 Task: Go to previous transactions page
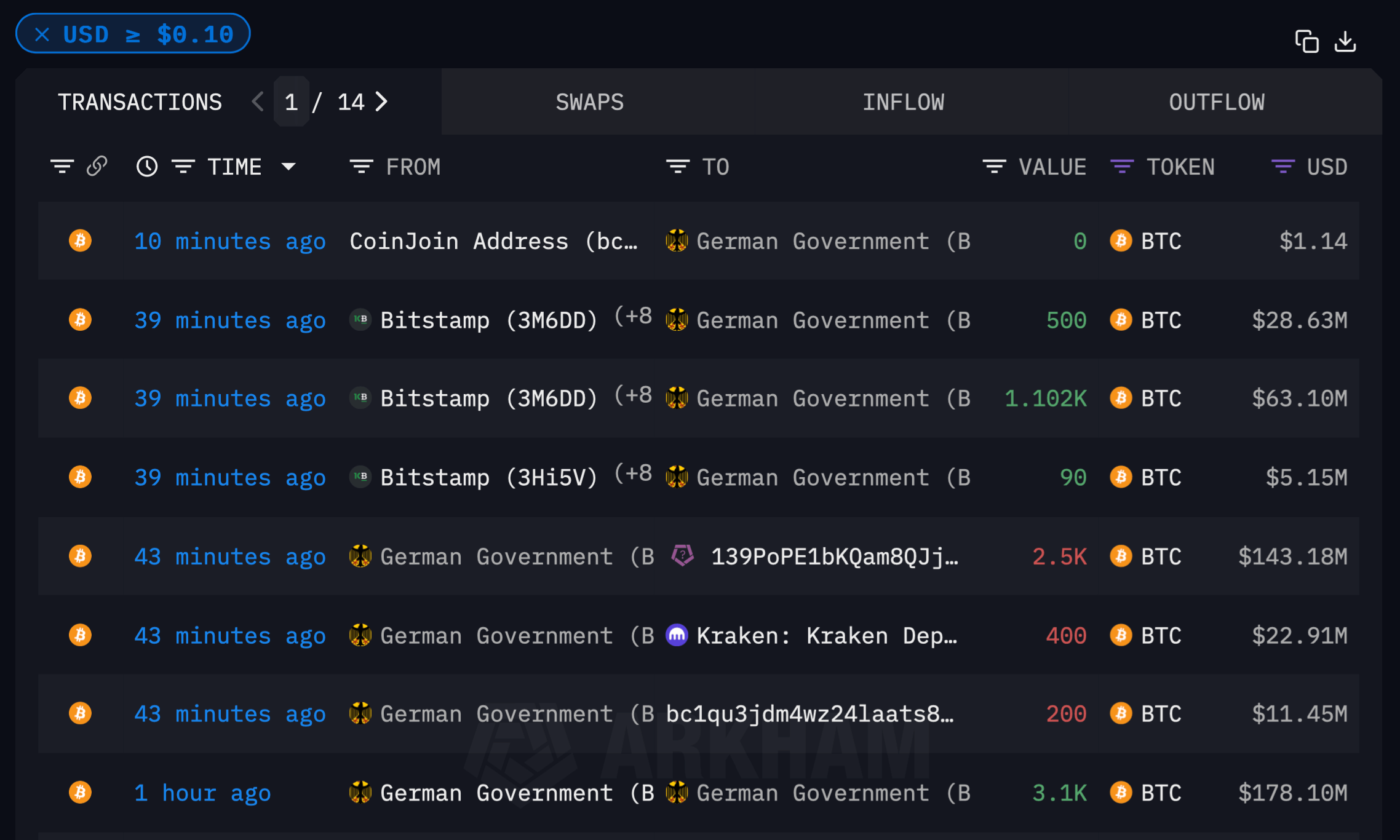[258, 101]
